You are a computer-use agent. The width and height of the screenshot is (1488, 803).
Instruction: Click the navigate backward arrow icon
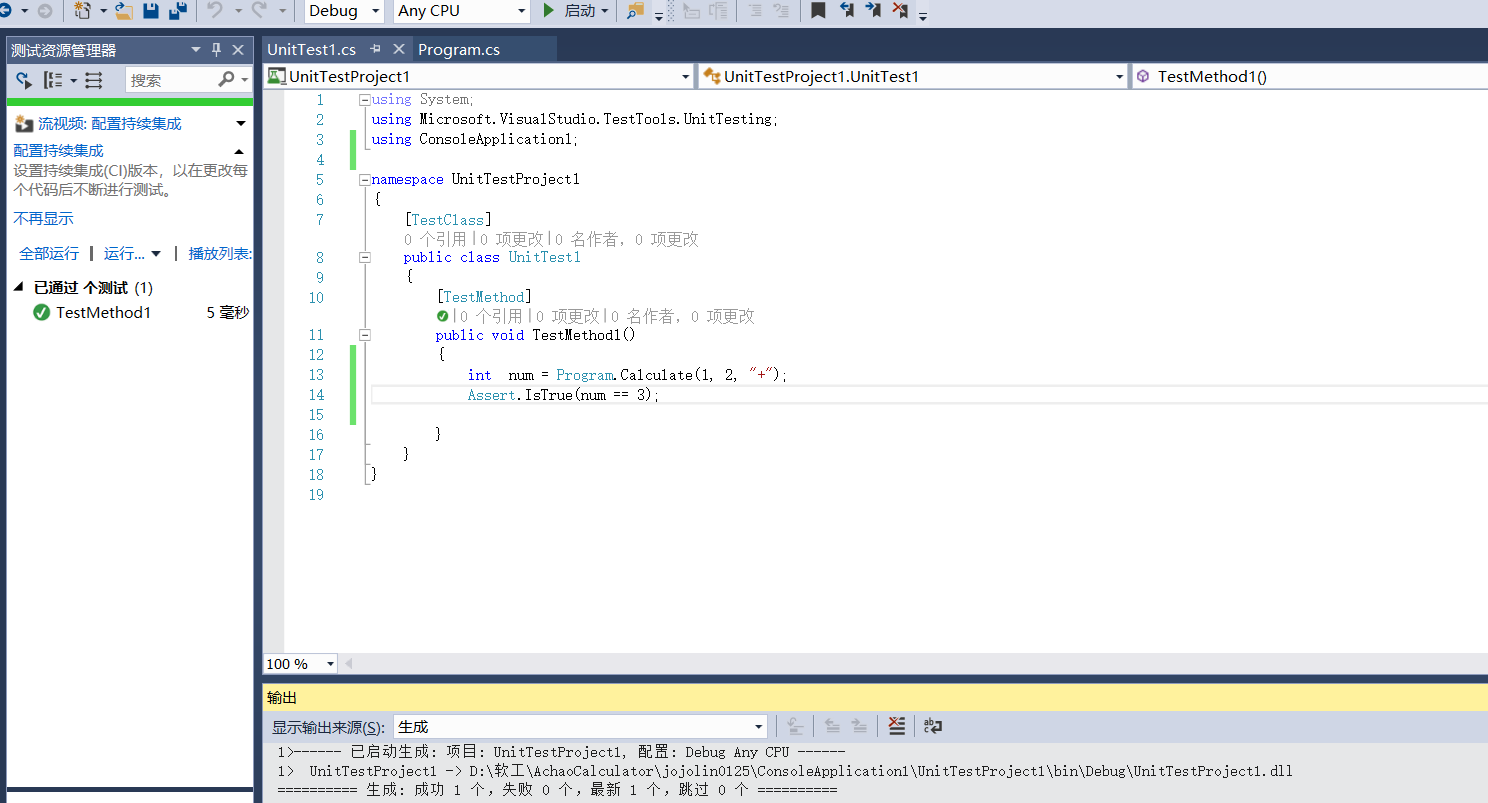6,11
